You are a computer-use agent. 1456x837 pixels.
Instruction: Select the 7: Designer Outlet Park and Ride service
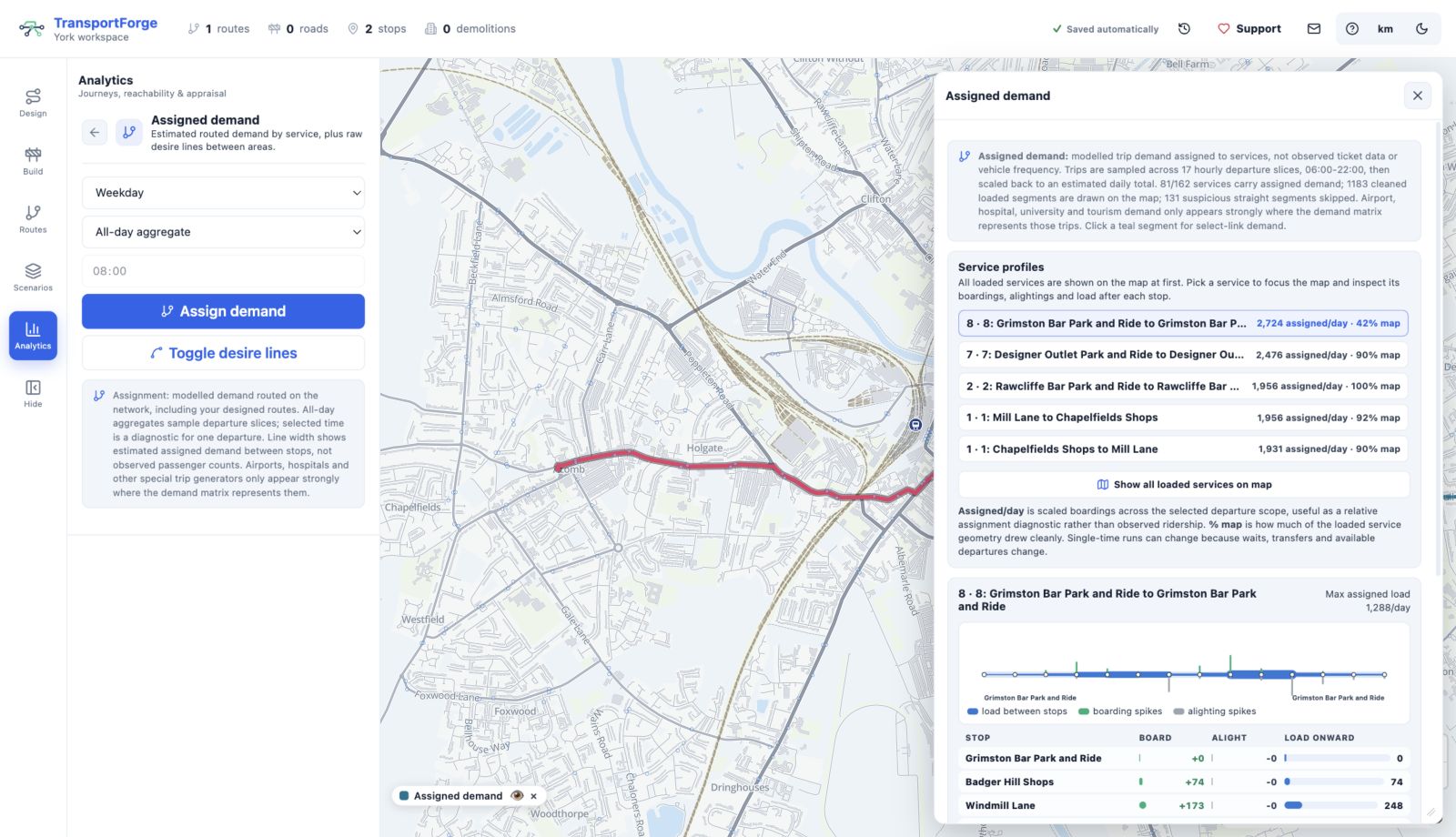[x=1183, y=355]
